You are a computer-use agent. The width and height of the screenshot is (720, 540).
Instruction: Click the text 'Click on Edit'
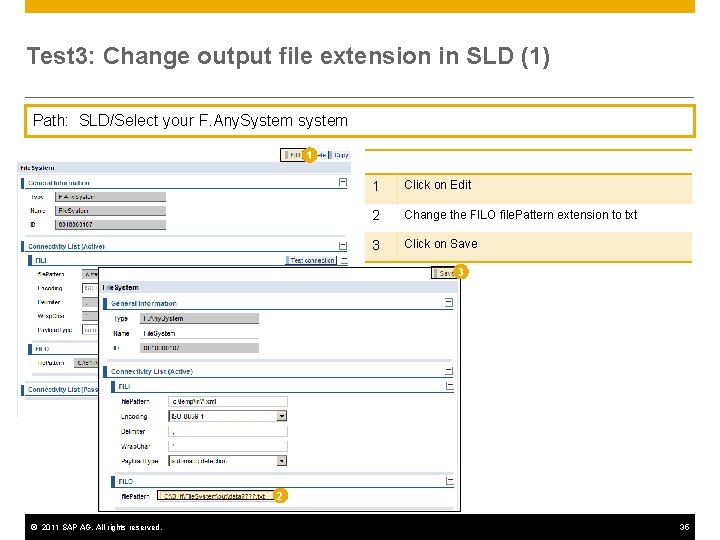[438, 185]
